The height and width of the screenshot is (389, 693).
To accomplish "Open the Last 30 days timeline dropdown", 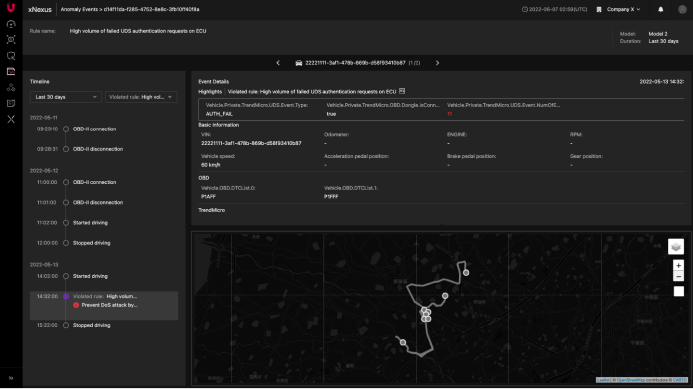I will (x=65, y=97).
